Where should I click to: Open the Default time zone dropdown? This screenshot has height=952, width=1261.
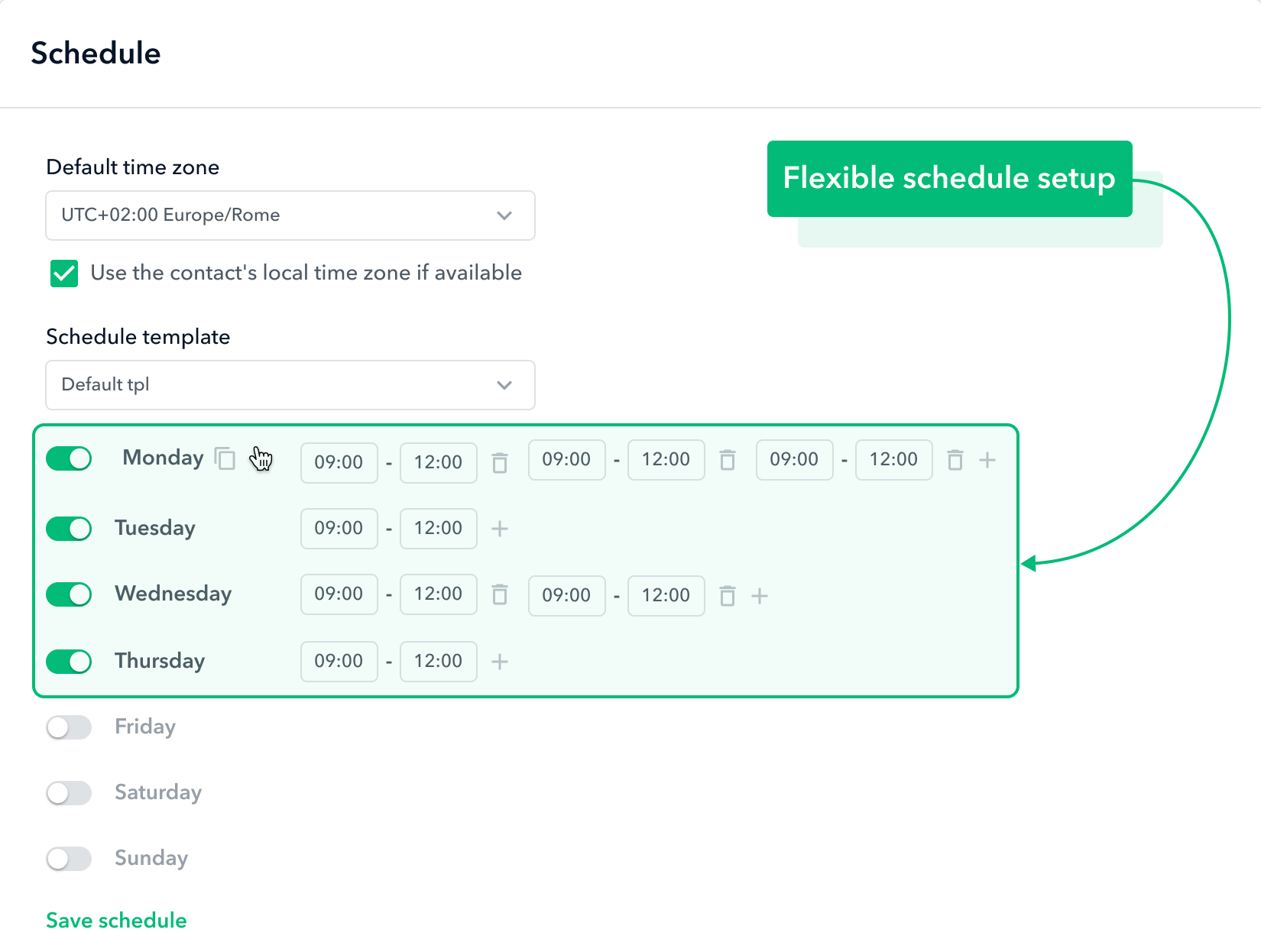pyautogui.click(x=290, y=215)
